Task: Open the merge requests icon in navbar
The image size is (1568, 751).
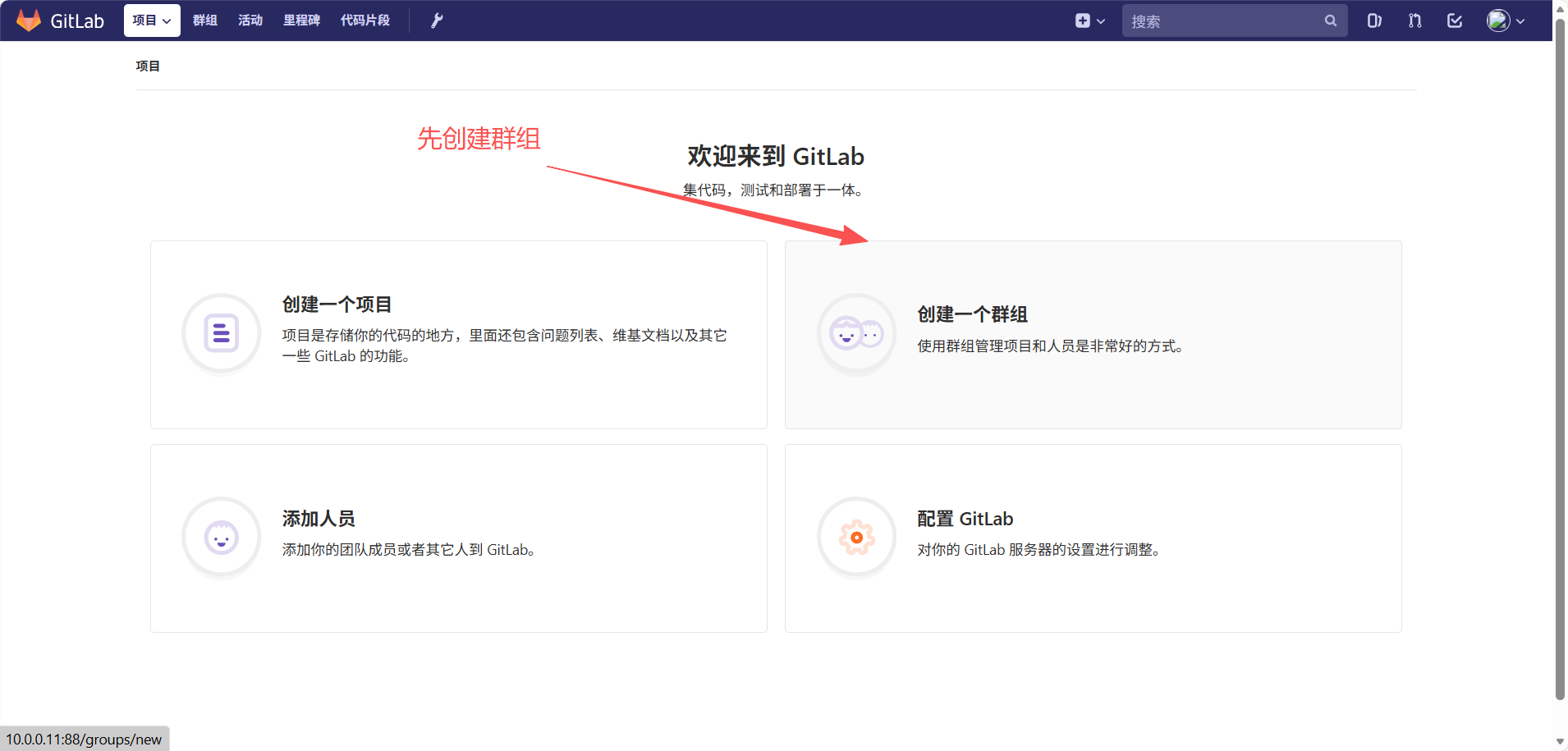Action: (1414, 21)
